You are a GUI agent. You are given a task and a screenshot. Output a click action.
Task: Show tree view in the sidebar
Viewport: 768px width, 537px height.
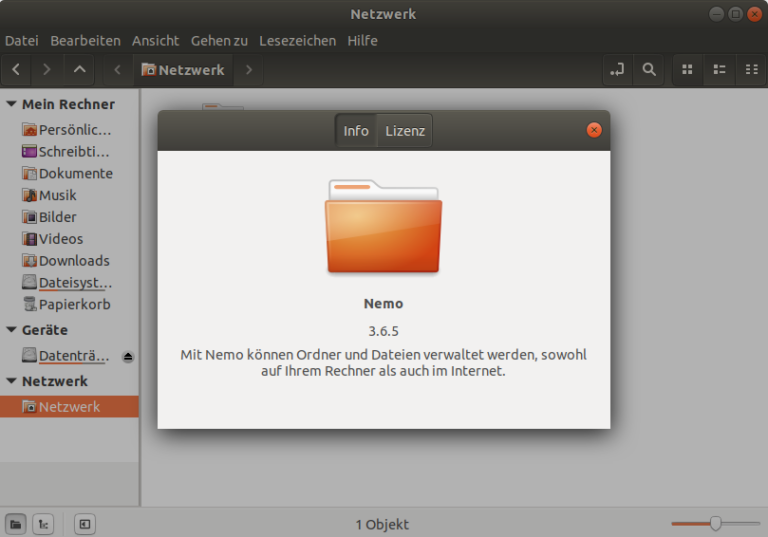tap(43, 524)
